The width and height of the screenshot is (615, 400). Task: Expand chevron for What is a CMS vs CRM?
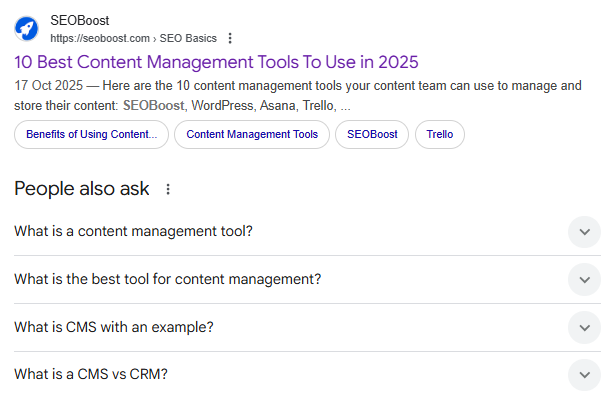tap(584, 375)
